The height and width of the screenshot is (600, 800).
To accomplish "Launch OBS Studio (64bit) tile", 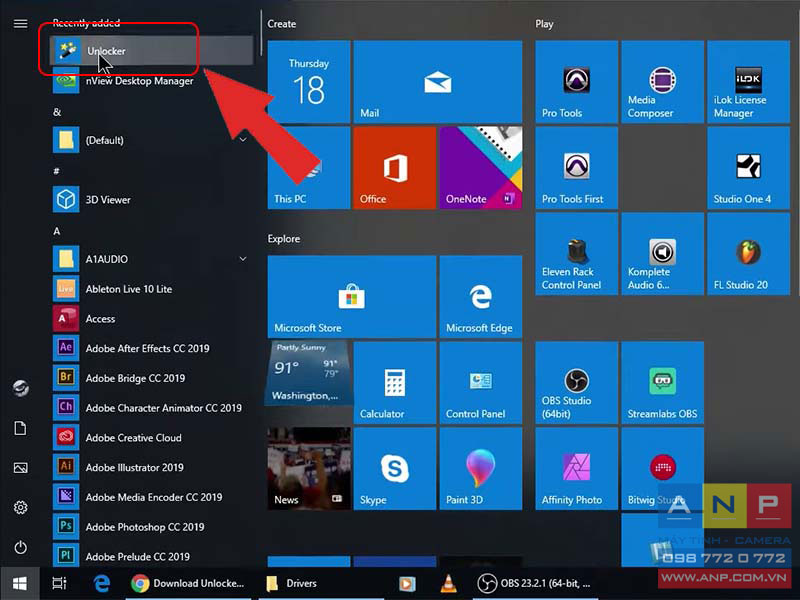I will 577,383.
